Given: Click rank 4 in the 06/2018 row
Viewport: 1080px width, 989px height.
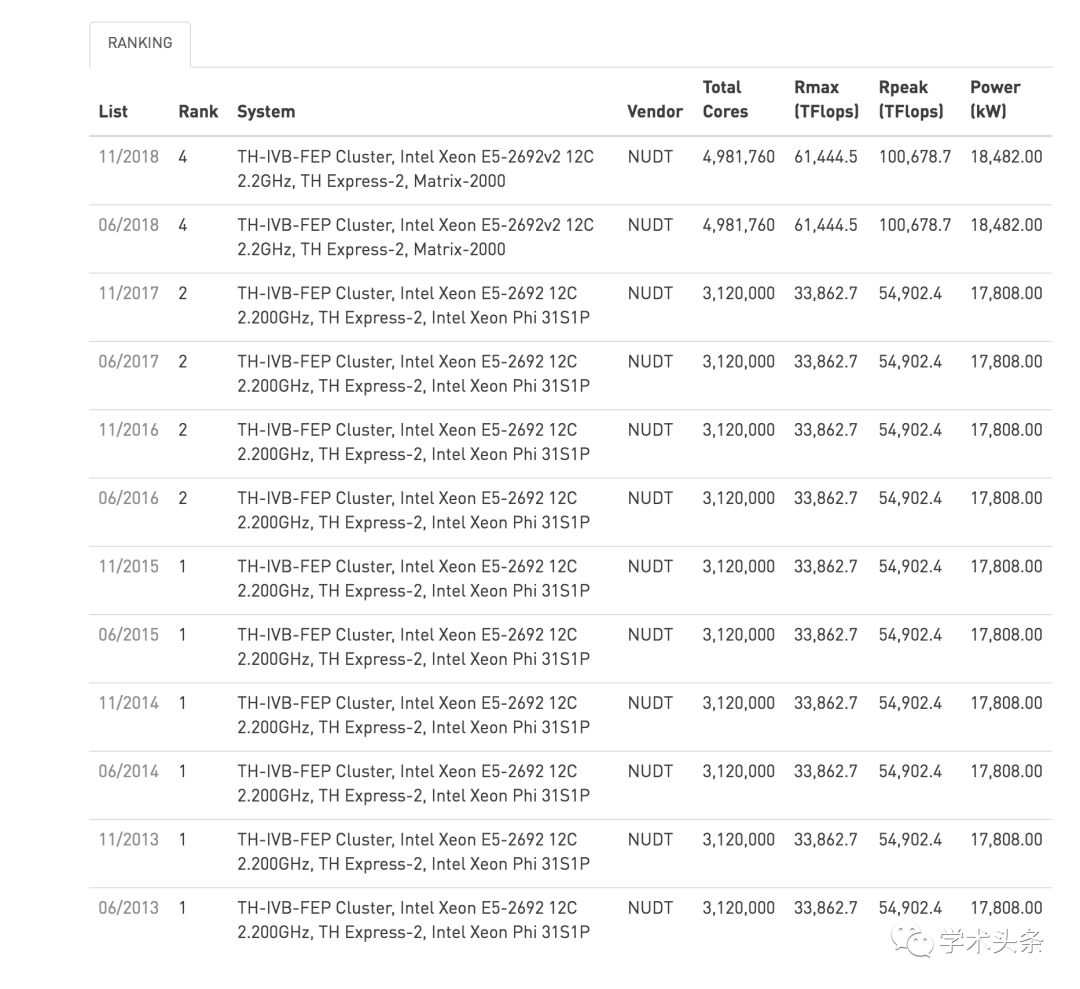Looking at the screenshot, I should click(183, 225).
